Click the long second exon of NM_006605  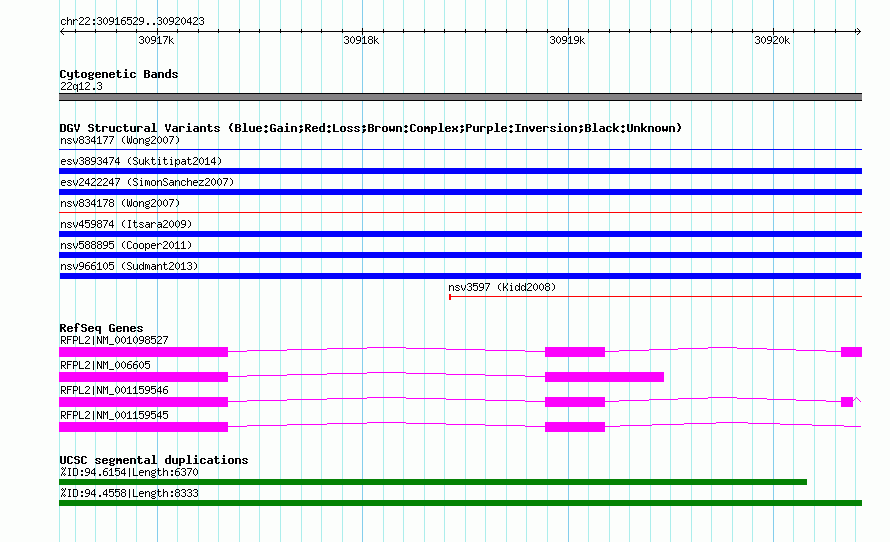[x=604, y=377]
